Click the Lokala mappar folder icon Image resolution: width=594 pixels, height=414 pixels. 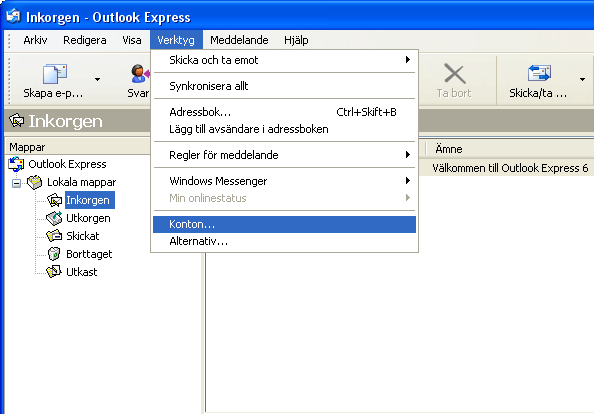click(34, 182)
